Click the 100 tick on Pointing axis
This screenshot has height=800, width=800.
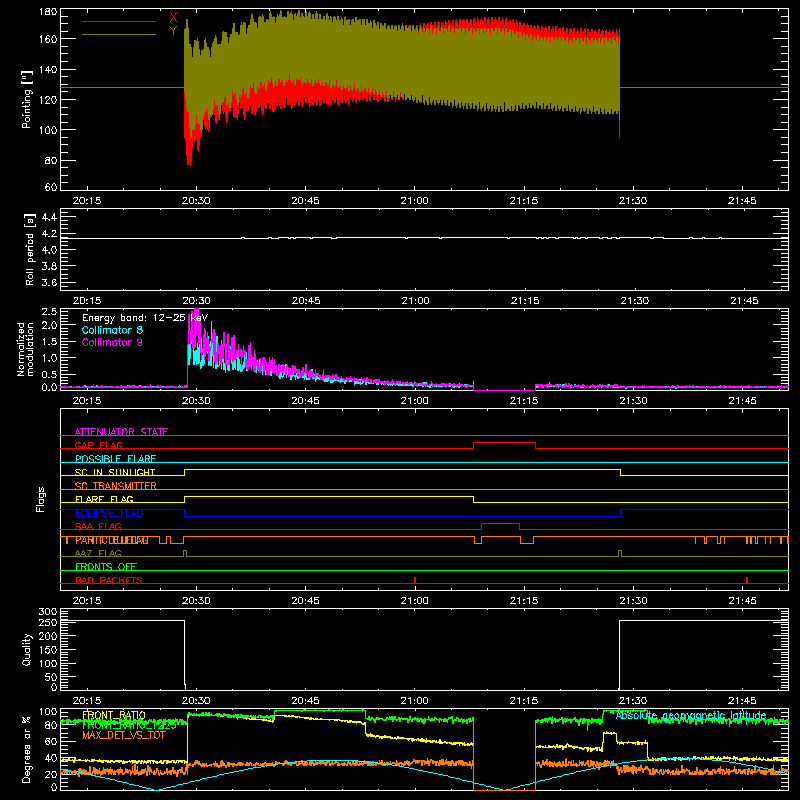click(x=48, y=130)
